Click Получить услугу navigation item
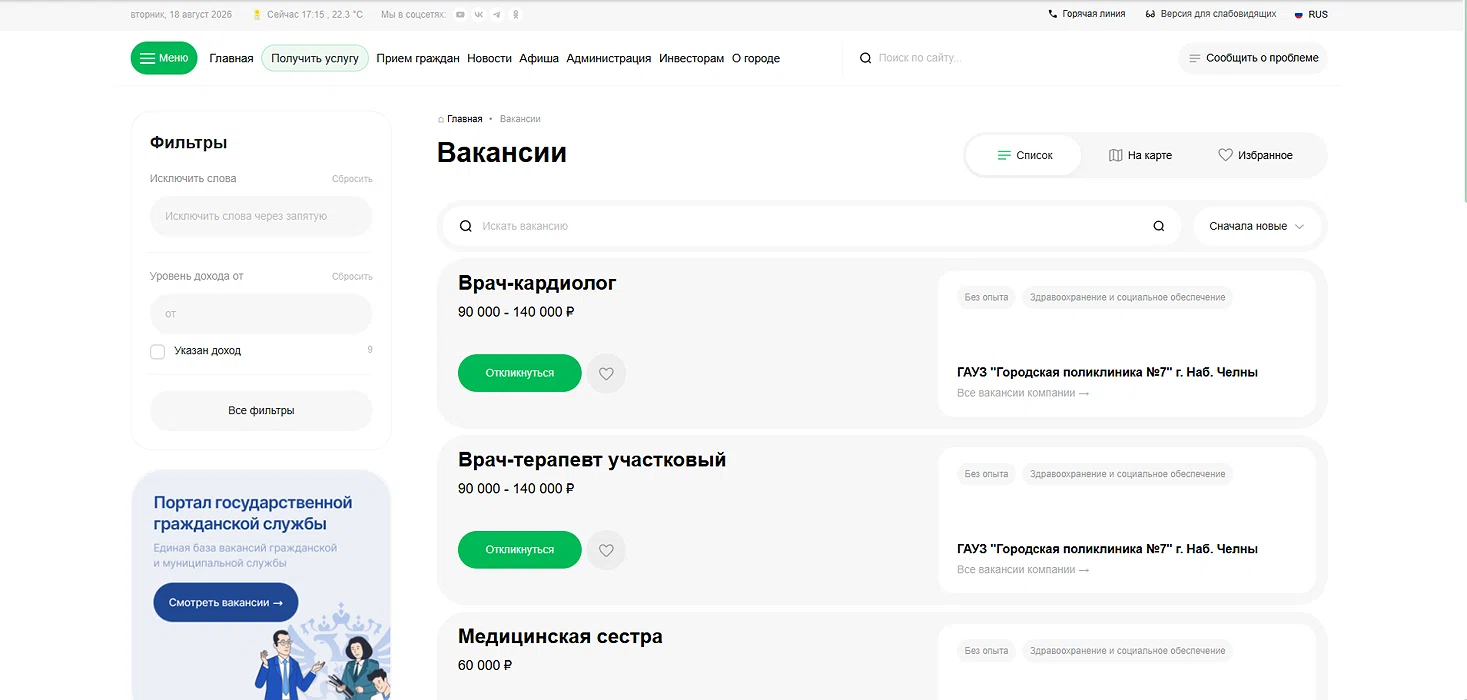The image size is (1467, 700). tap(315, 58)
